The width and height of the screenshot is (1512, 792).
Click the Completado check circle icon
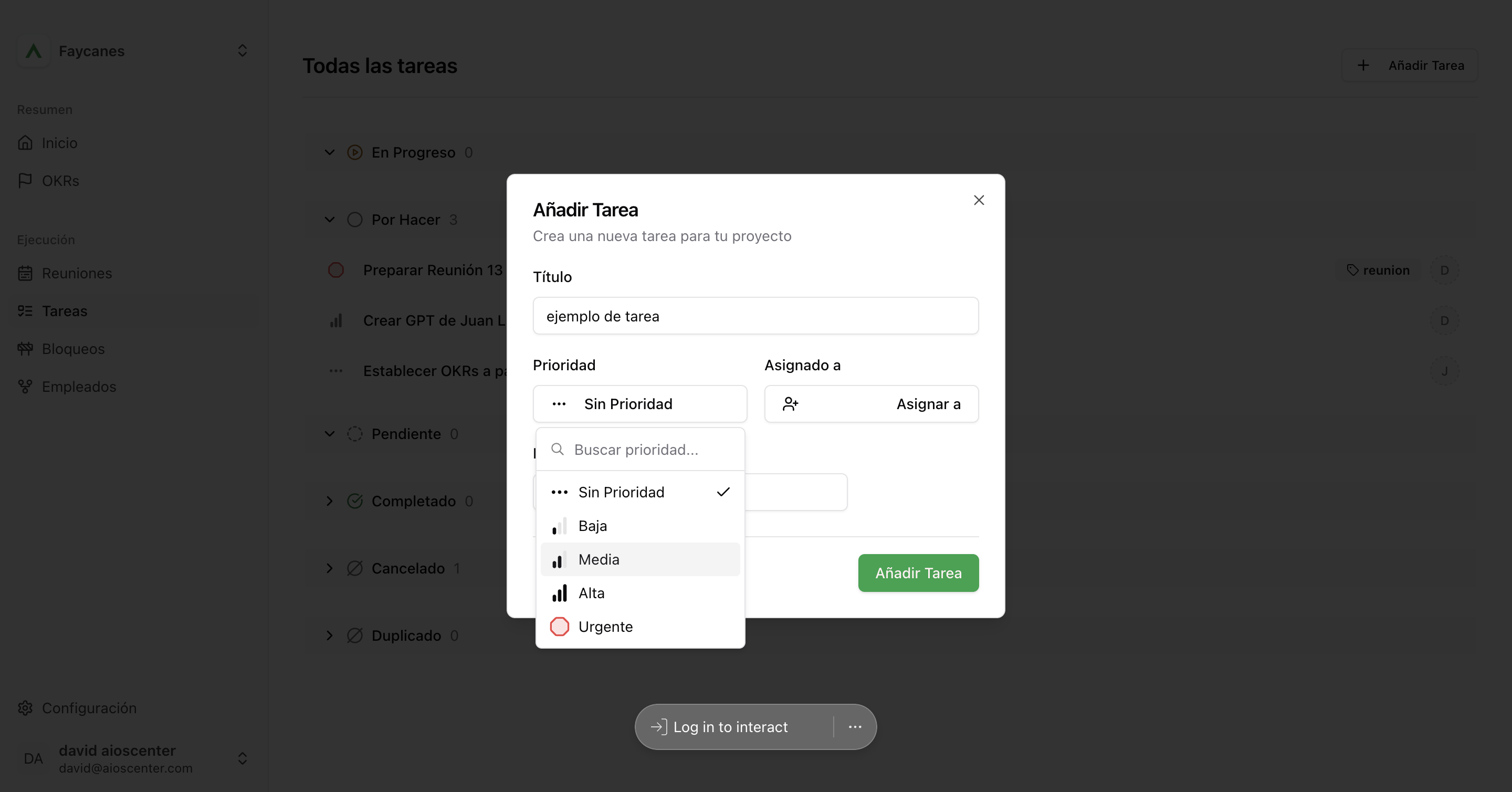click(354, 501)
